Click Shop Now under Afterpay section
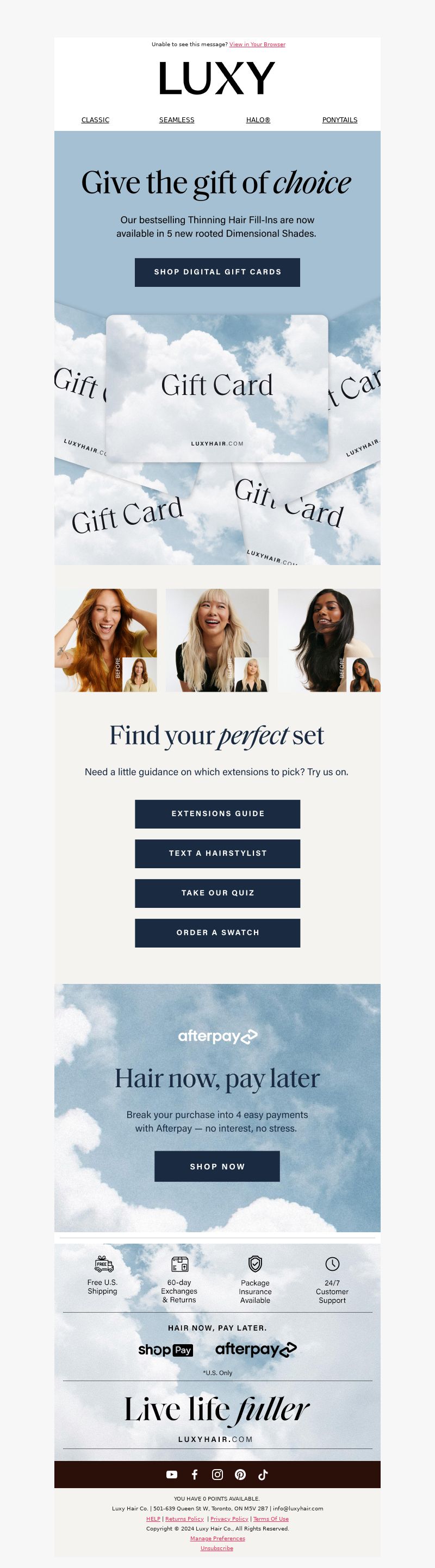435x1568 pixels. point(217,1166)
